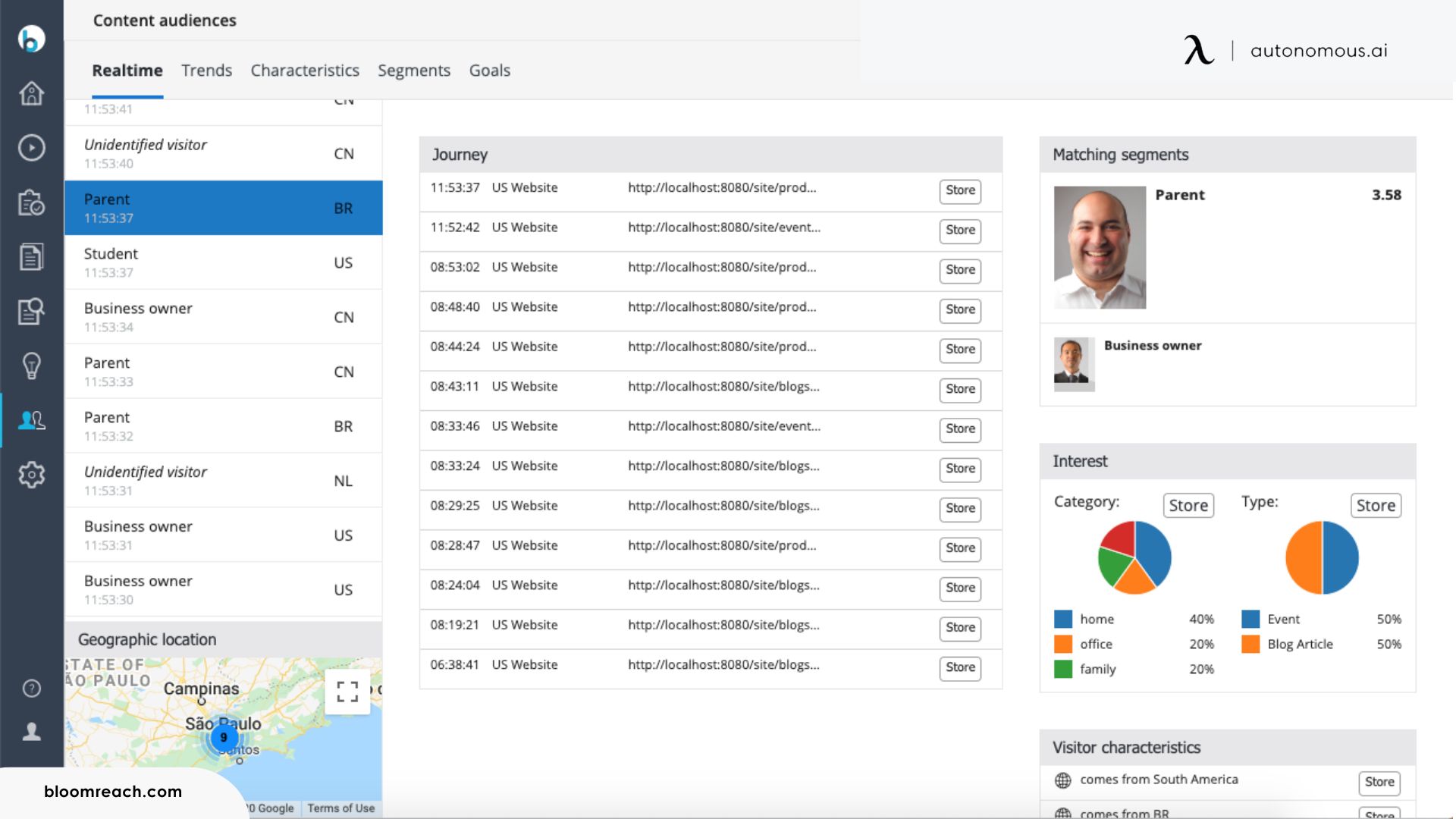
Task: Click Store button for 08:19:21 journey row
Action: pos(960,629)
